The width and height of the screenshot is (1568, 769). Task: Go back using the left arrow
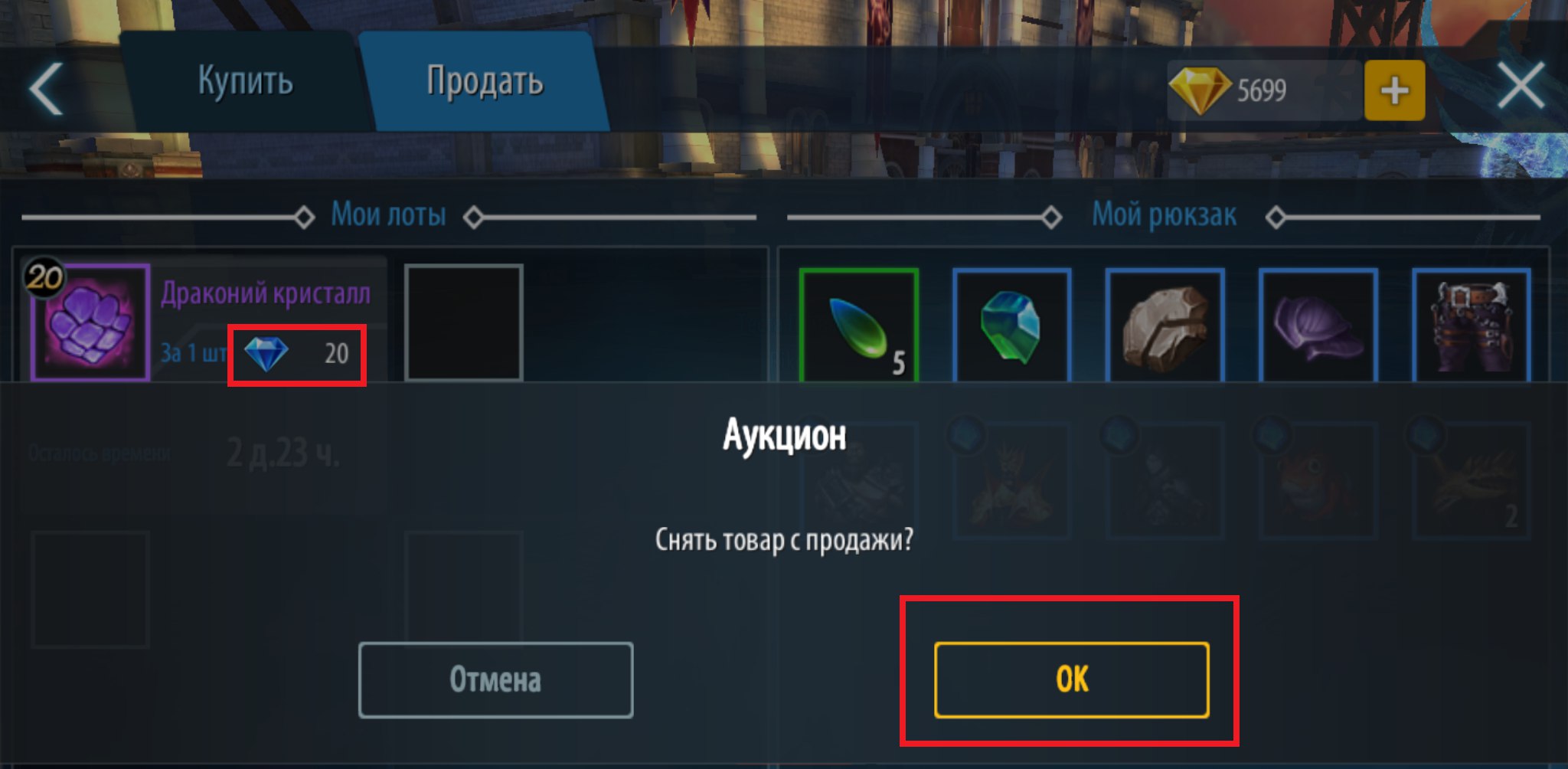[46, 89]
